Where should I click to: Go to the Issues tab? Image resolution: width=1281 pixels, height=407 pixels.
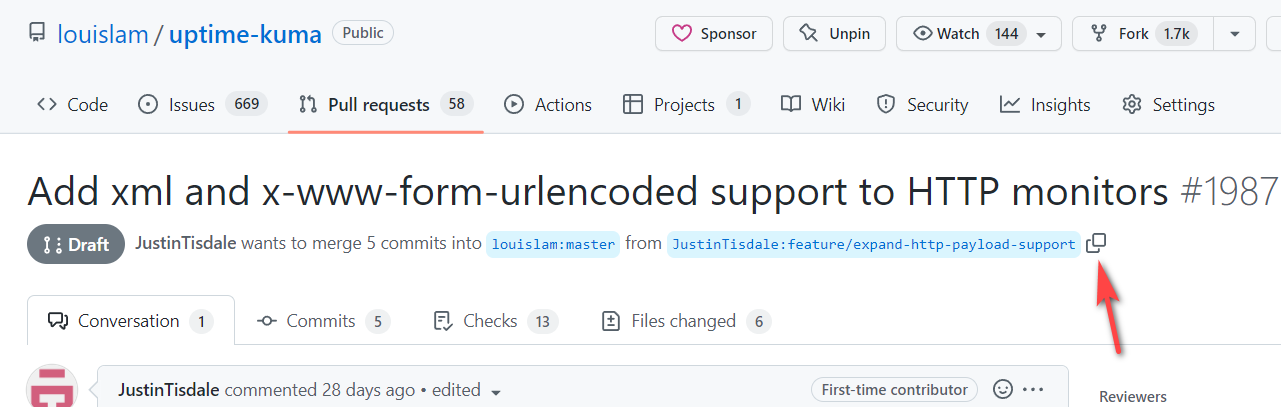click(x=202, y=105)
